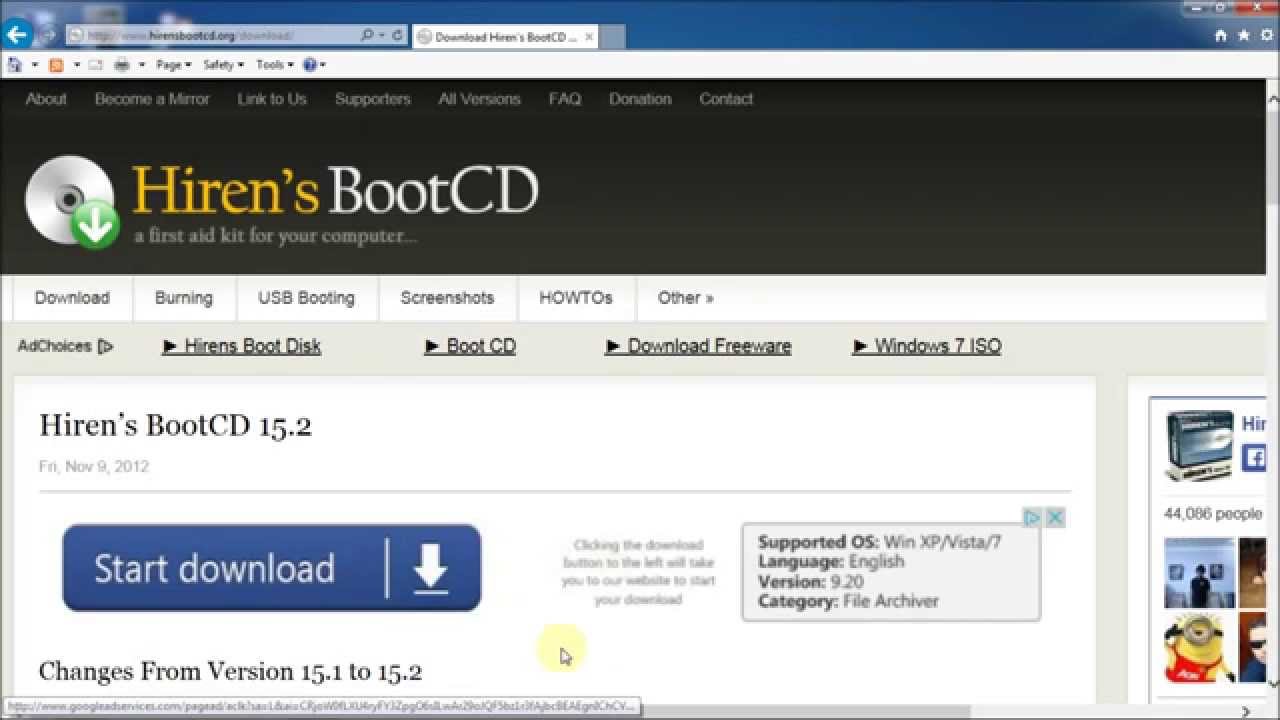The width and height of the screenshot is (1280, 720).
Task: Click the browser Forward arrow
Action: click(47, 35)
